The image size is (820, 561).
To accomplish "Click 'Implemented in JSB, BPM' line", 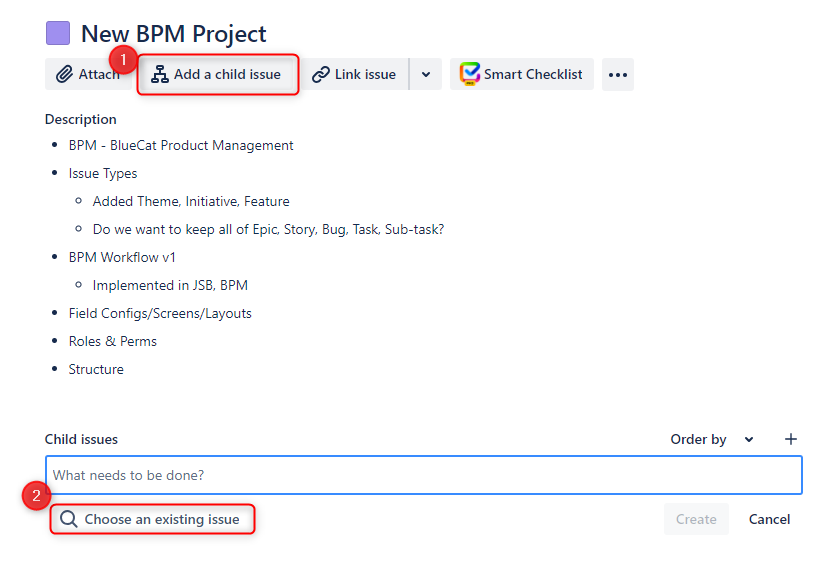I will coord(170,285).
